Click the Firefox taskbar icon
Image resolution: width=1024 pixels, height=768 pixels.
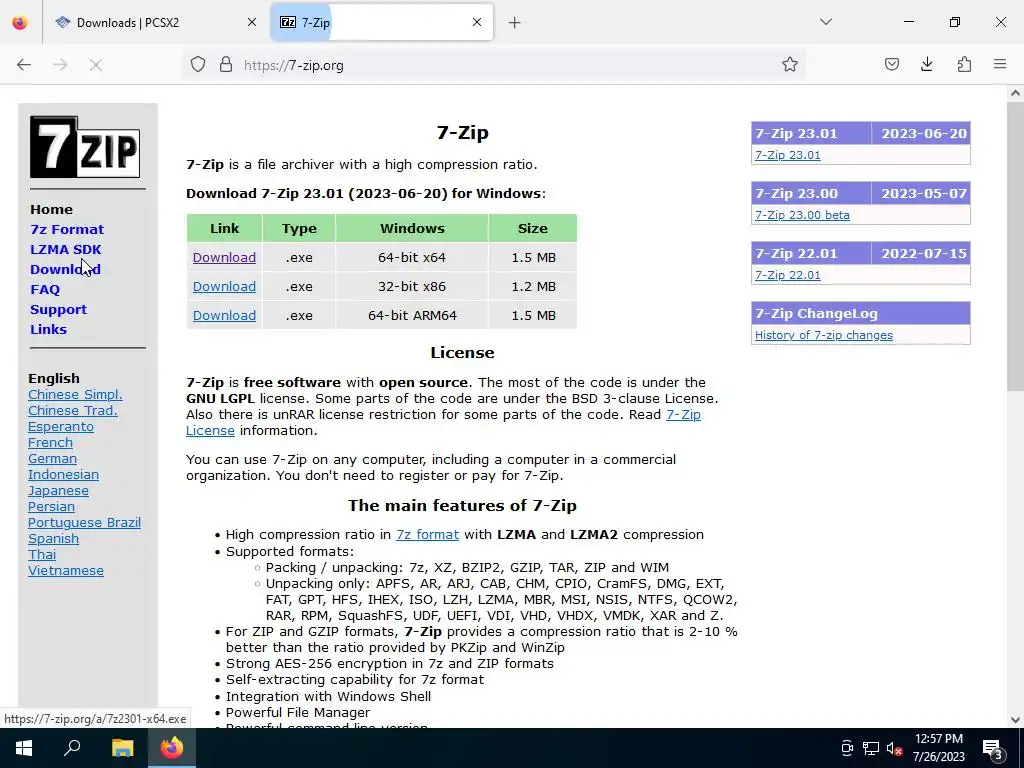(x=172, y=748)
